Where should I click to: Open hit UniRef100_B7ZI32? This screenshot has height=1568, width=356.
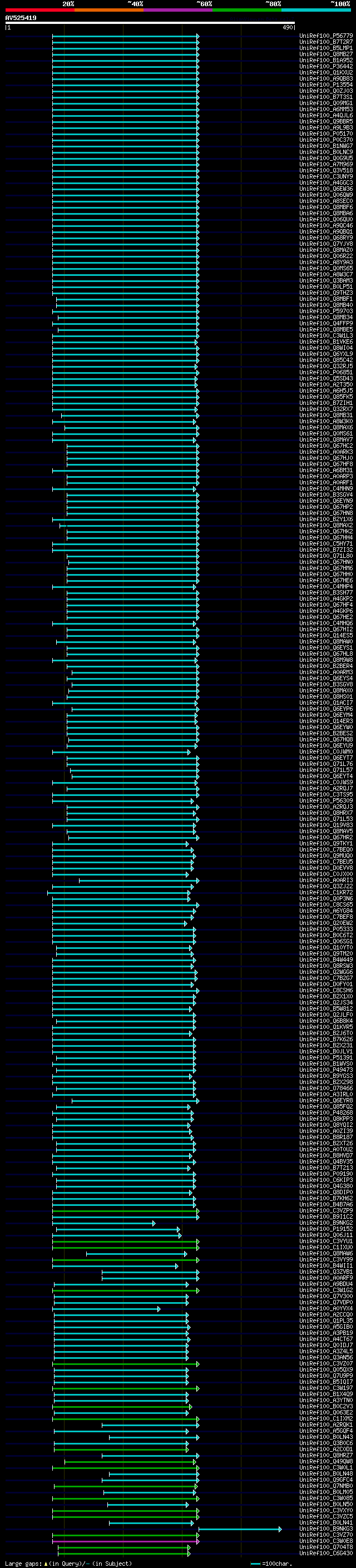326,550
